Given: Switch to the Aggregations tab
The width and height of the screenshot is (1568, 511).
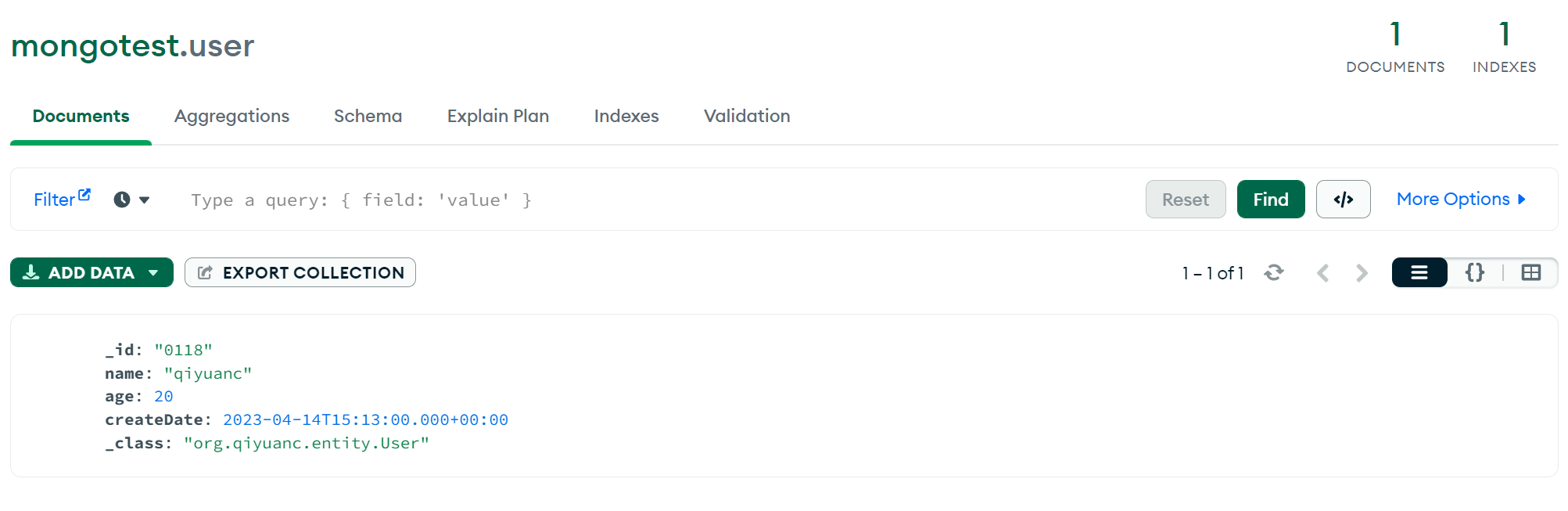Looking at the screenshot, I should (x=231, y=116).
